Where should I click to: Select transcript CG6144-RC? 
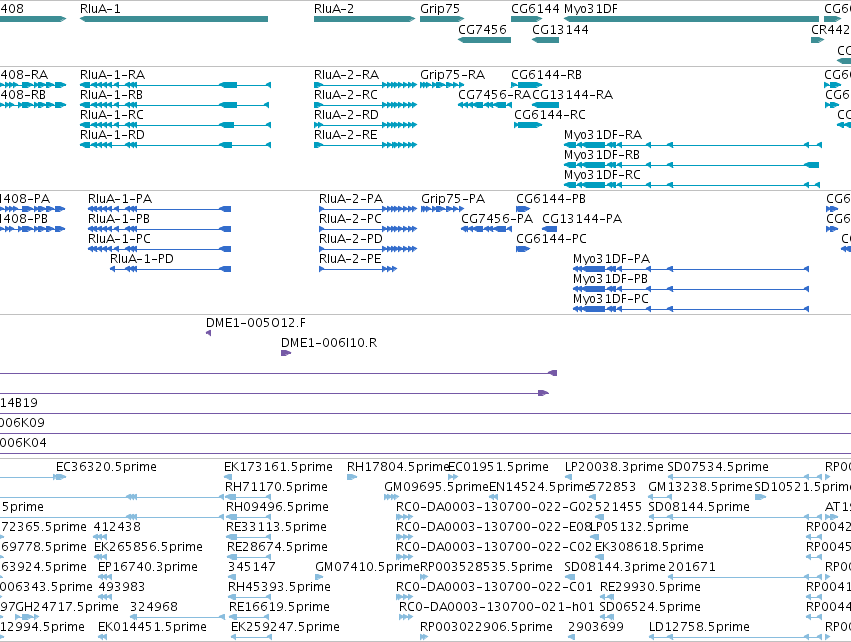pos(550,115)
